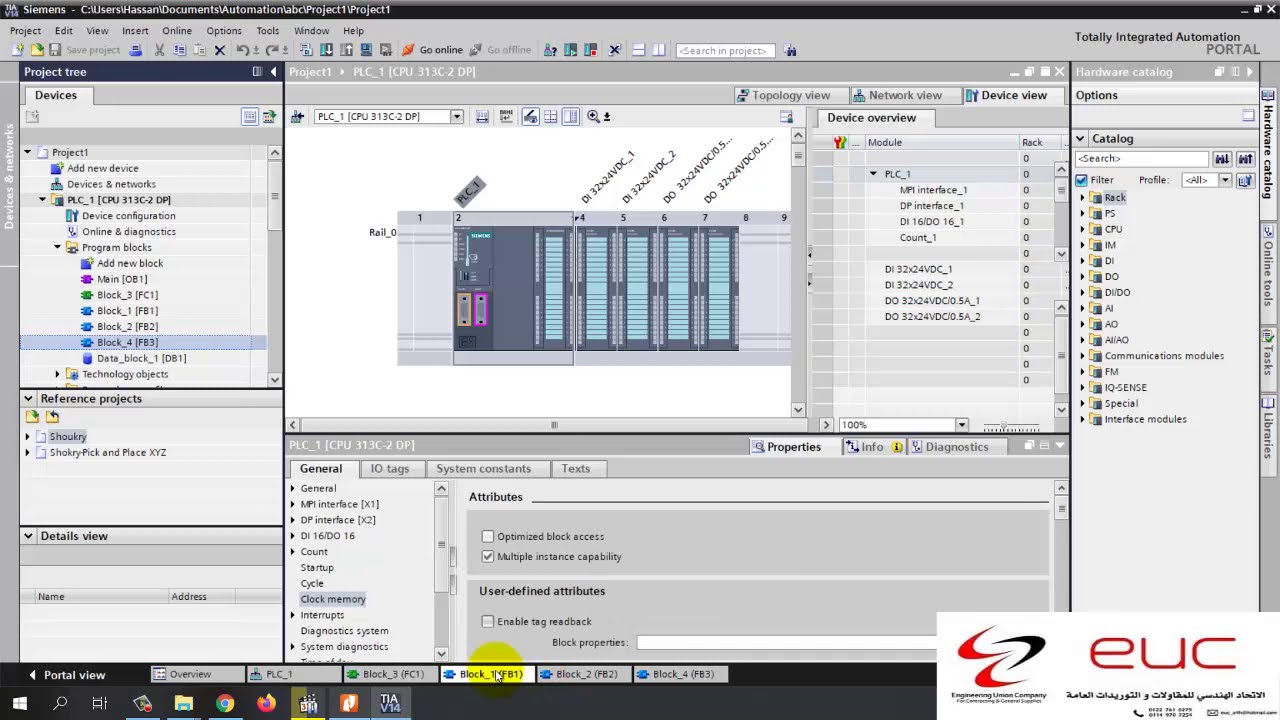Open Google Chrome from the taskbar

tap(225, 703)
